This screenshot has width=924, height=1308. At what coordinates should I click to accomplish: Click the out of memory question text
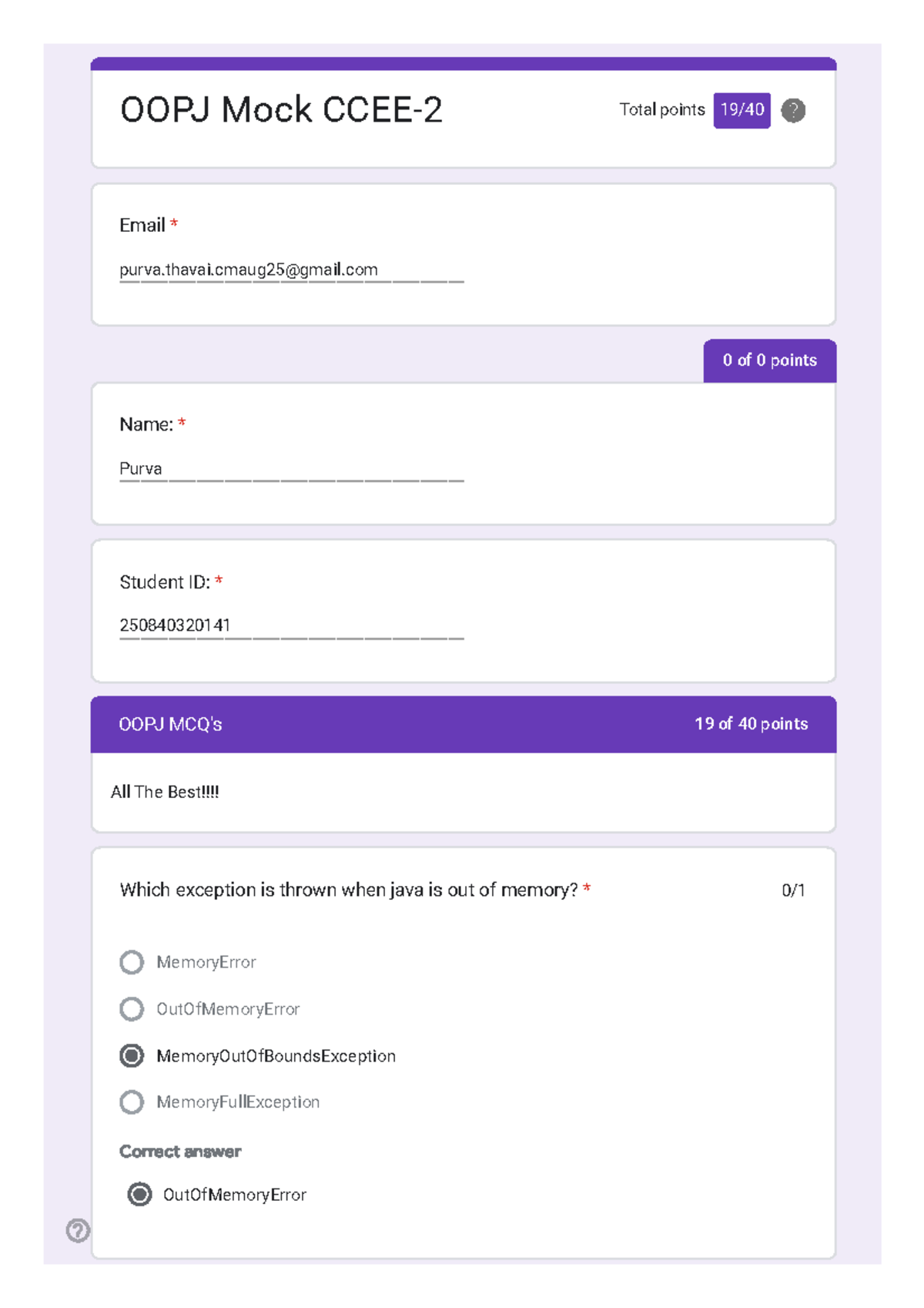click(x=349, y=890)
